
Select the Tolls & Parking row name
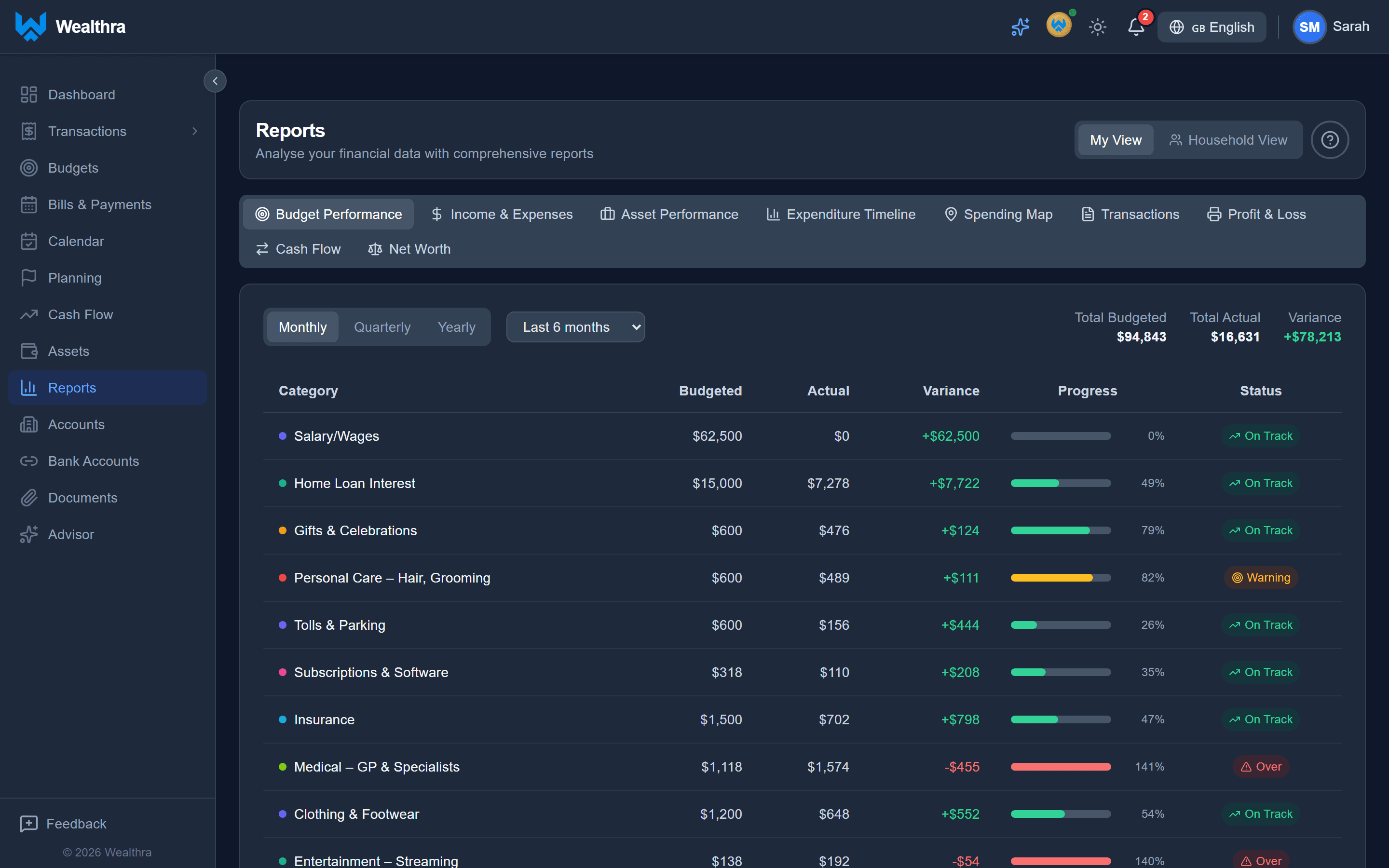(340, 625)
